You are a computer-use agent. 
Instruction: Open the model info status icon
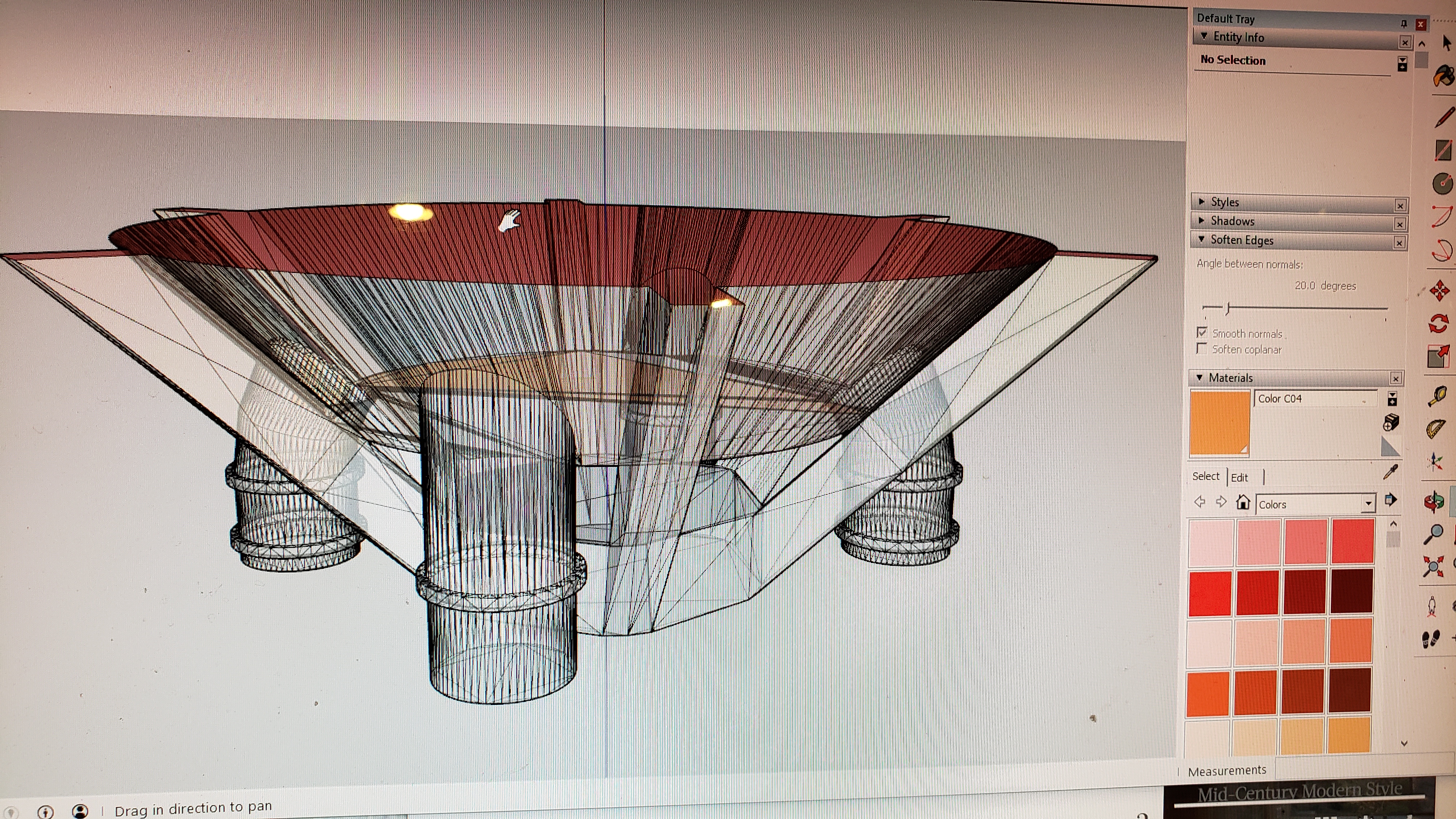click(45, 812)
